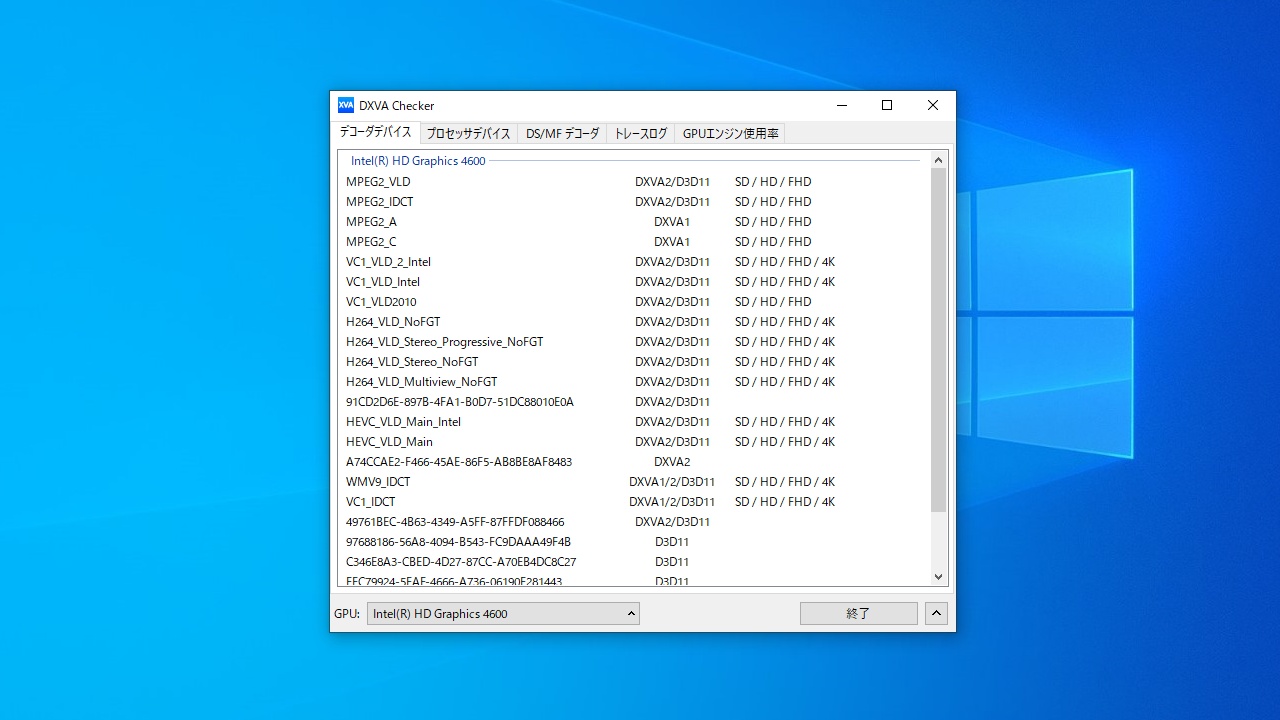
Task: Expand the options with the up-arrow button
Action: pyautogui.click(x=936, y=614)
